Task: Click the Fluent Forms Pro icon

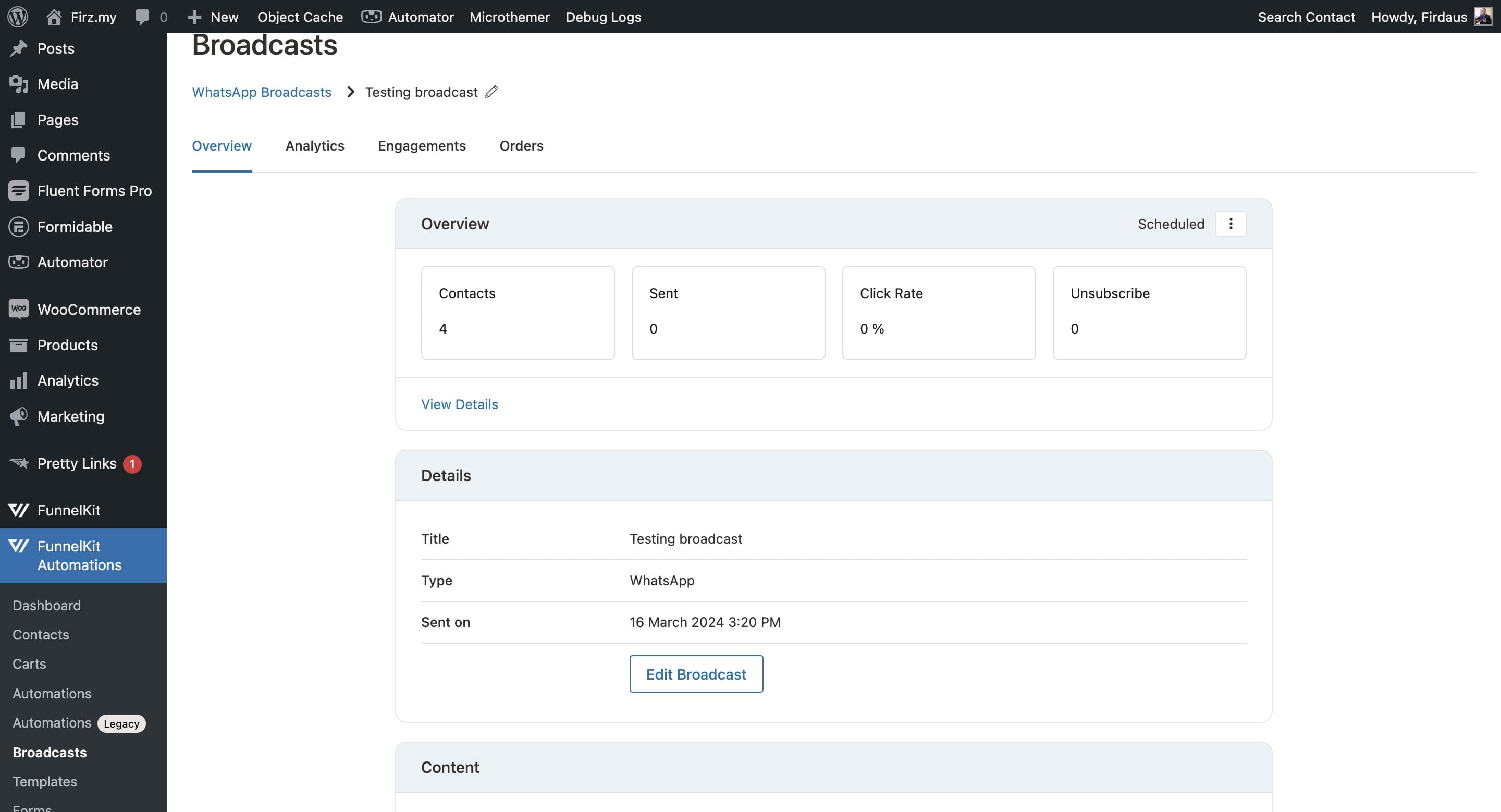Action: coord(19,190)
